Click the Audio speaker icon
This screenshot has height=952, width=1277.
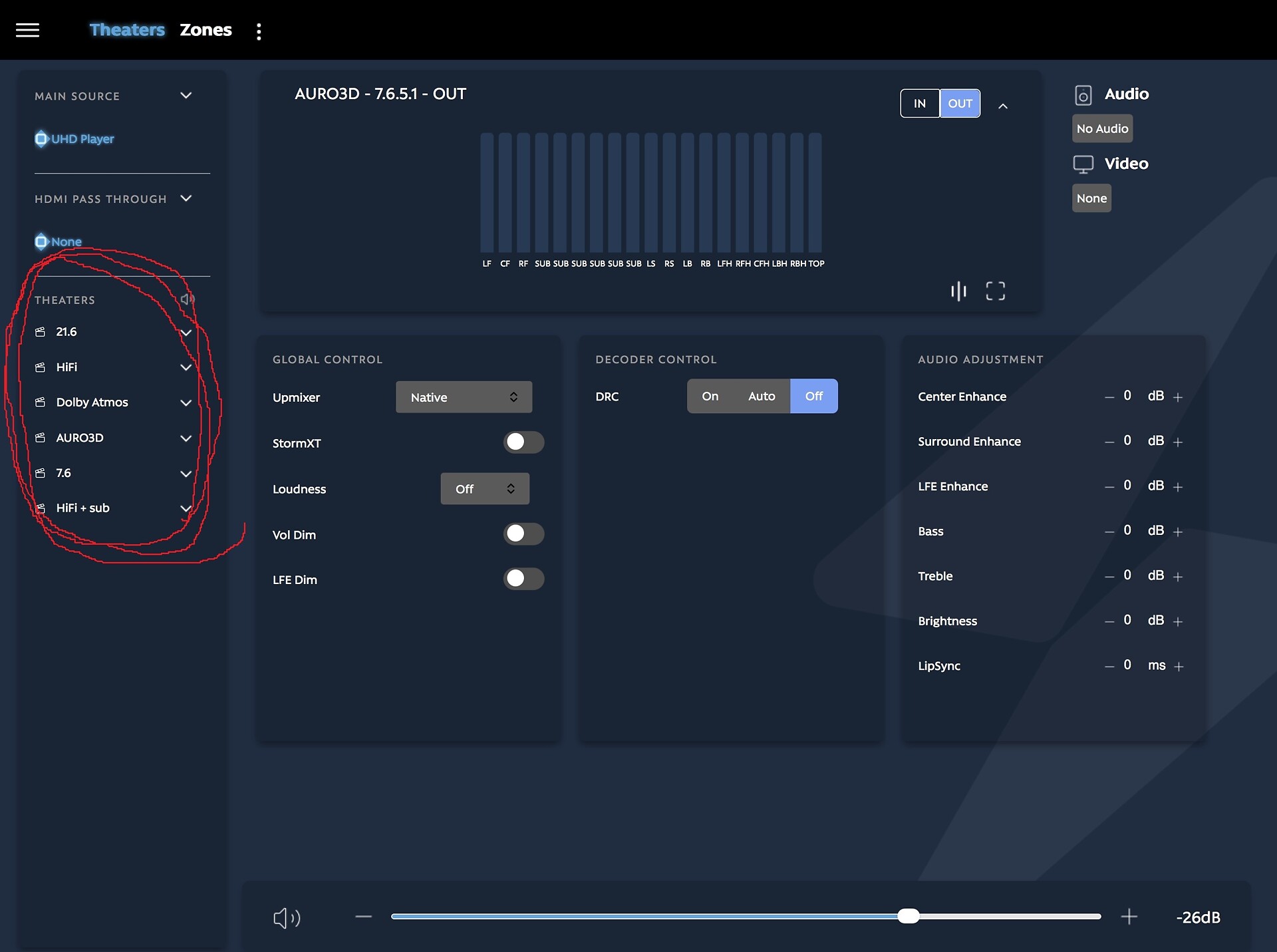pos(1083,95)
